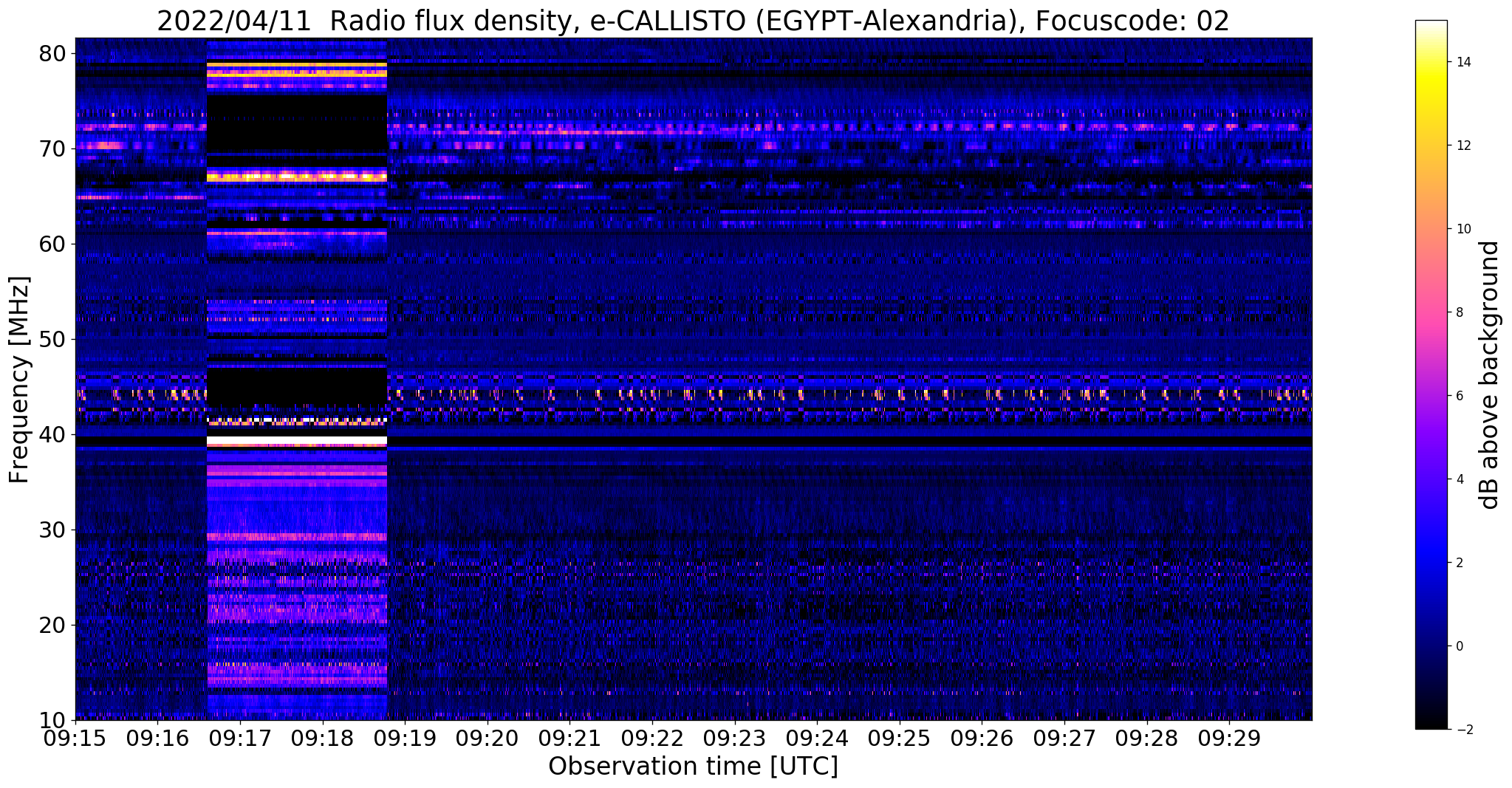1512x788 pixels.
Task: Click the 'Frequency [MHz]' axis label
Action: pos(19,380)
